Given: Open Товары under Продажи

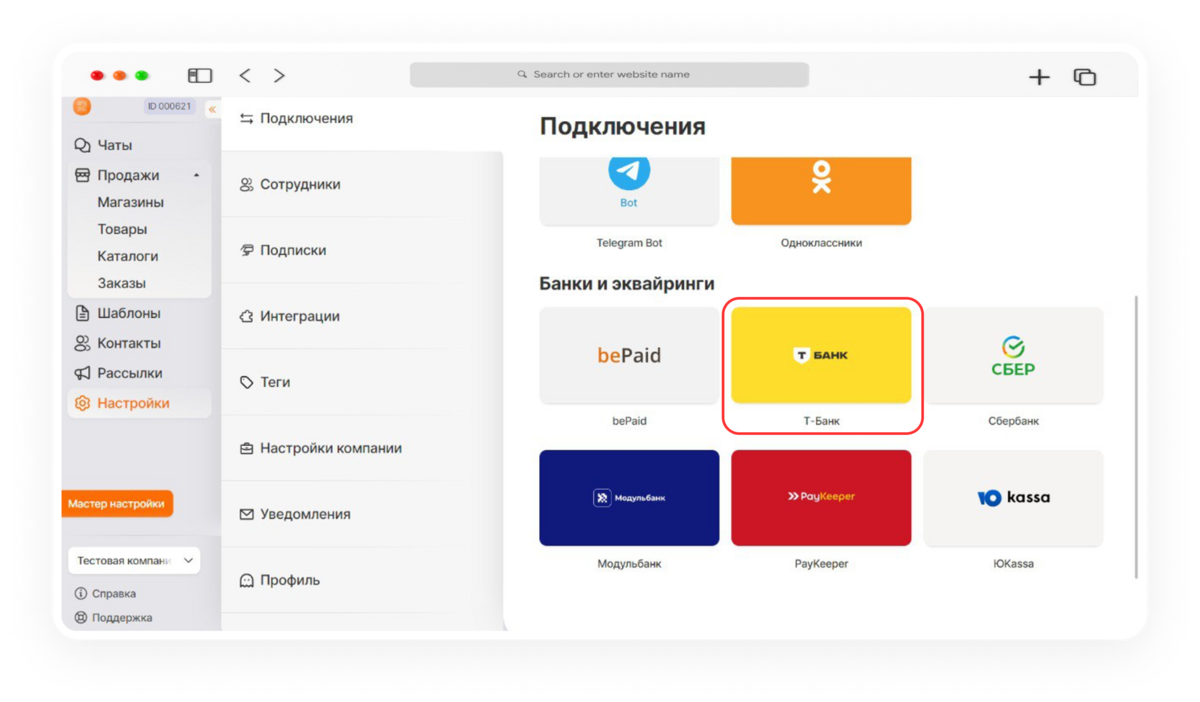Looking at the screenshot, I should click(122, 229).
